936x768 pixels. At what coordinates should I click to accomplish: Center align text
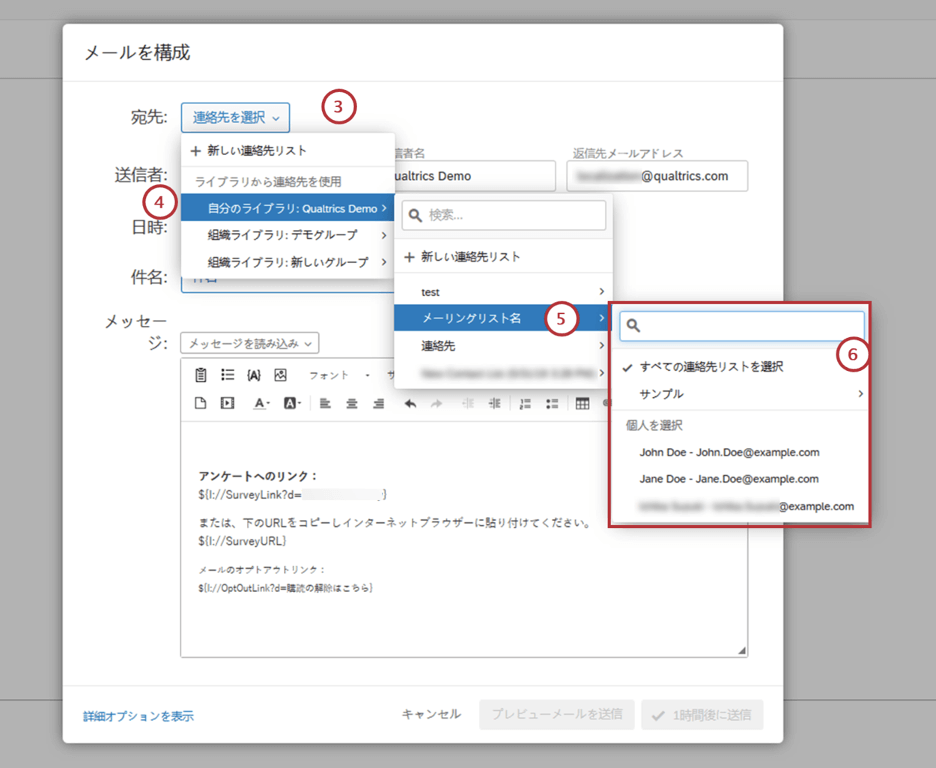(352, 404)
